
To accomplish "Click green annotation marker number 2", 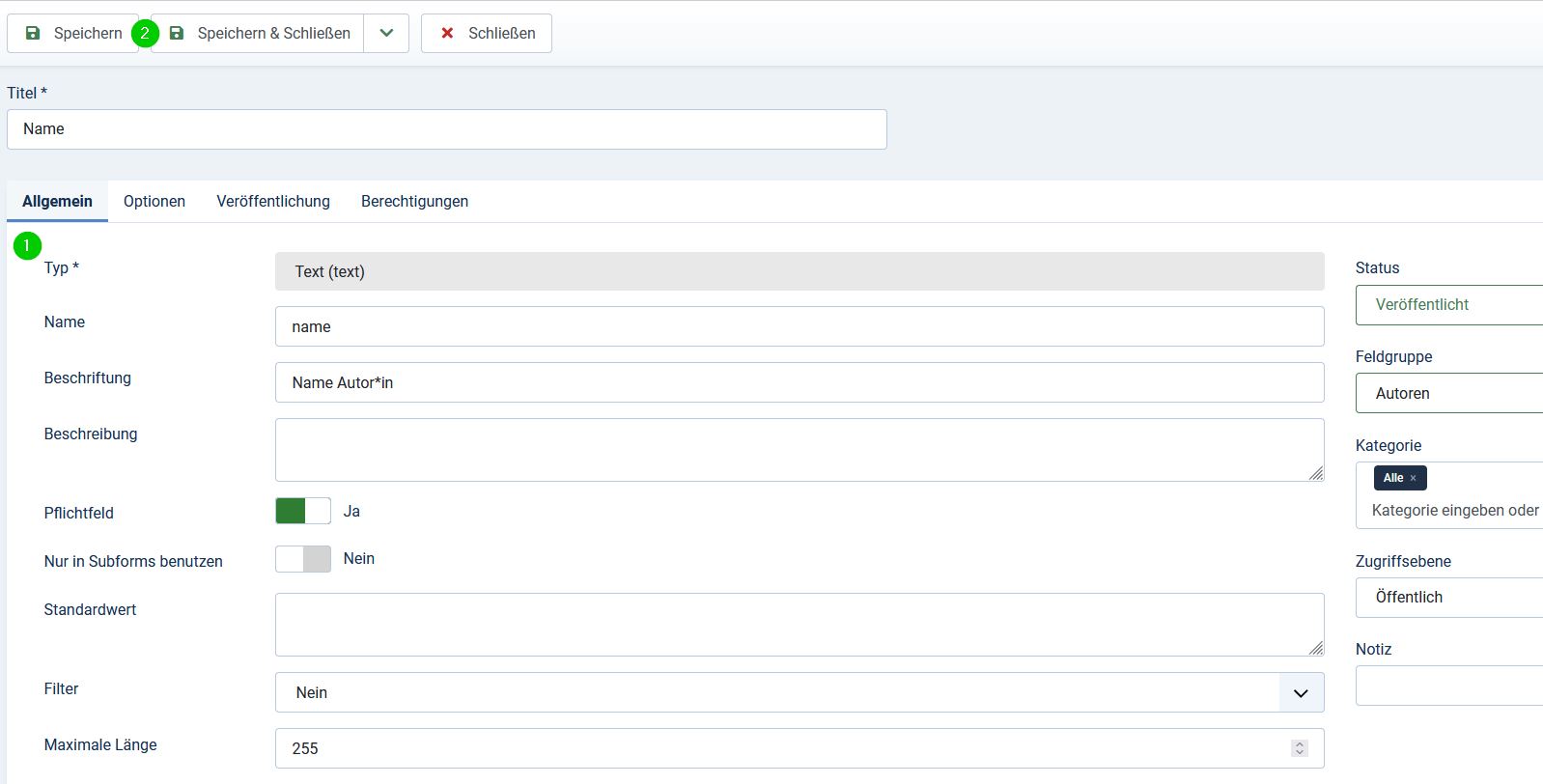I will point(145,33).
